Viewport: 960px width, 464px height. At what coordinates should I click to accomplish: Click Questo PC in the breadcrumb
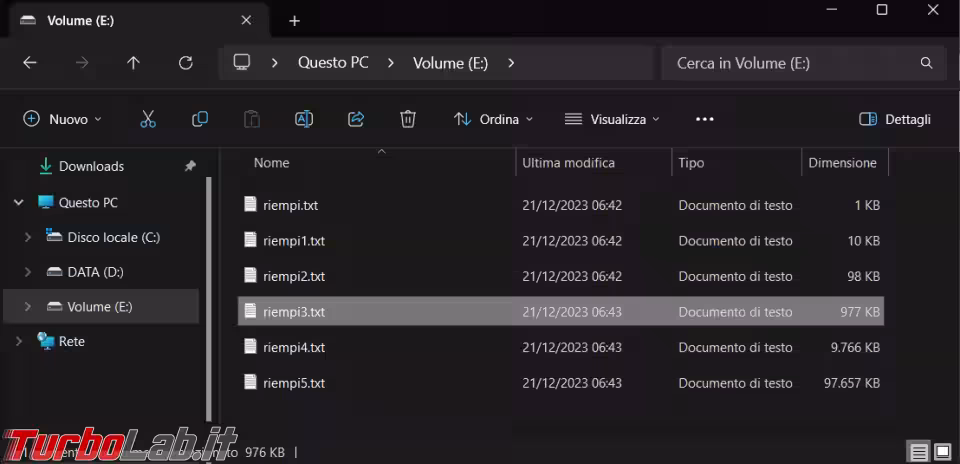[x=333, y=63]
